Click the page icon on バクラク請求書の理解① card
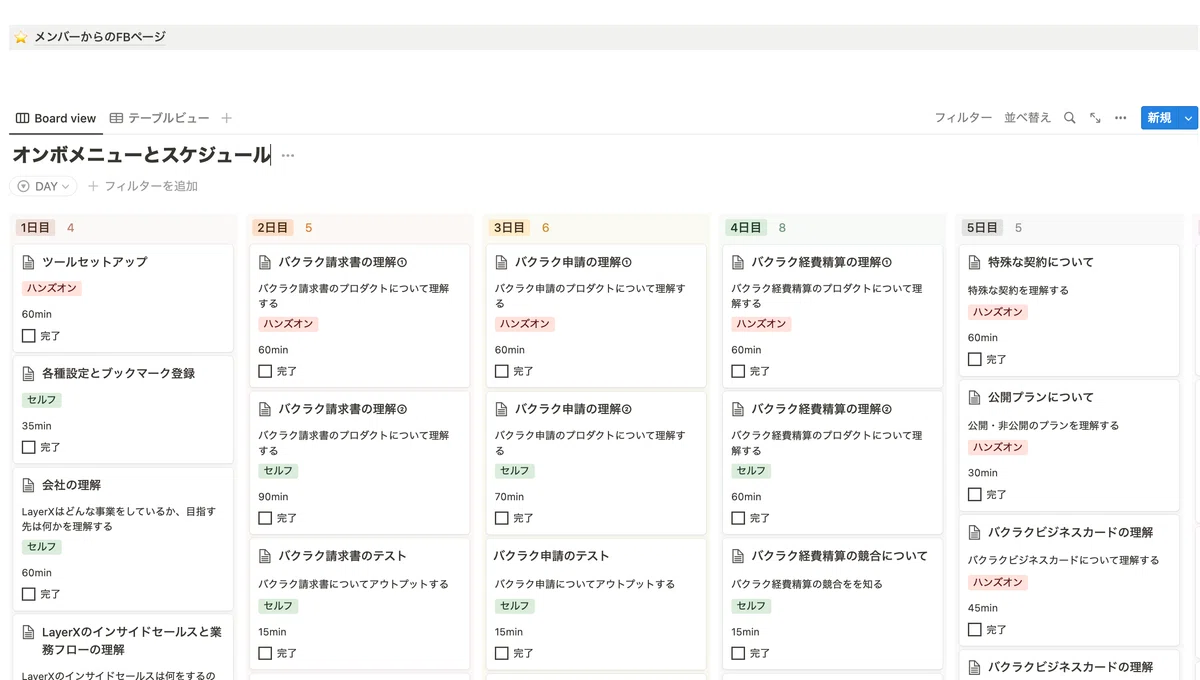 coord(265,262)
